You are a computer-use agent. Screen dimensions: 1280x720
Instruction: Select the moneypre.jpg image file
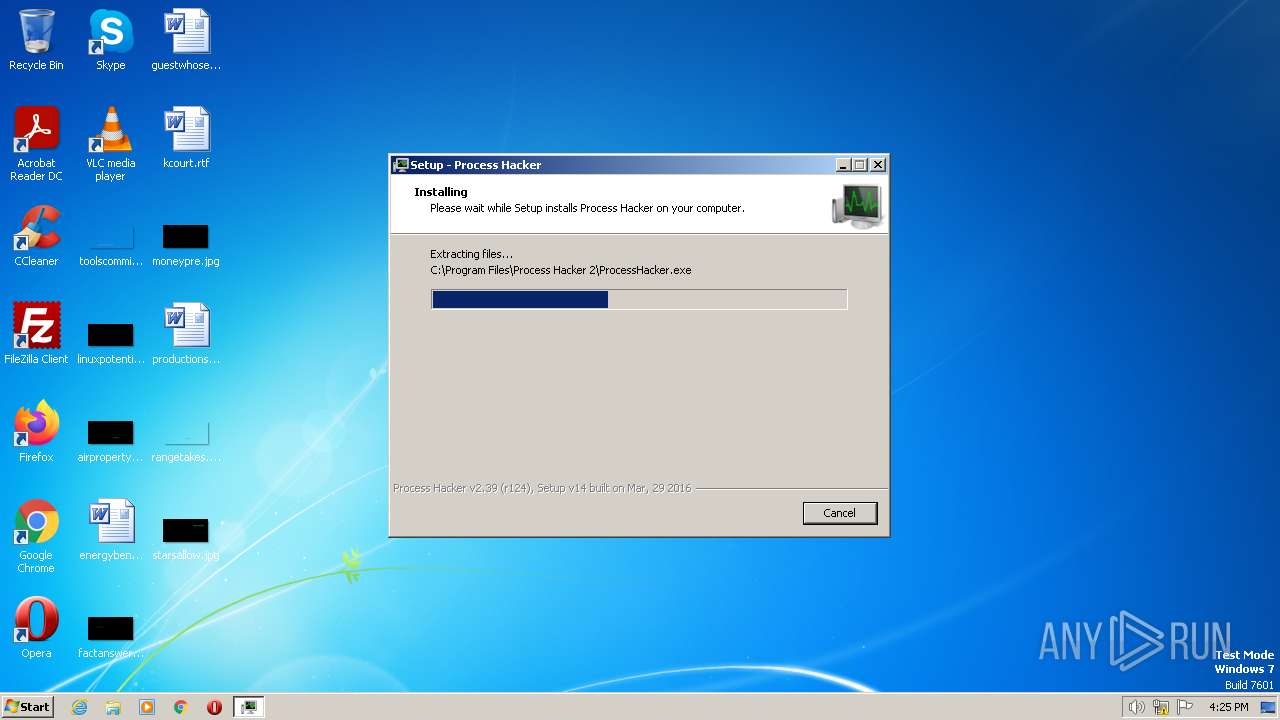click(186, 246)
